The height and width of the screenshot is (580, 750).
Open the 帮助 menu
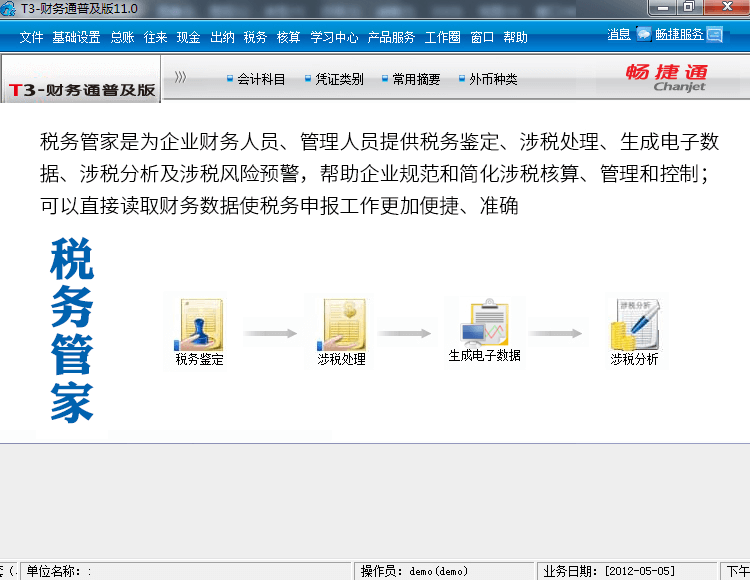point(516,37)
